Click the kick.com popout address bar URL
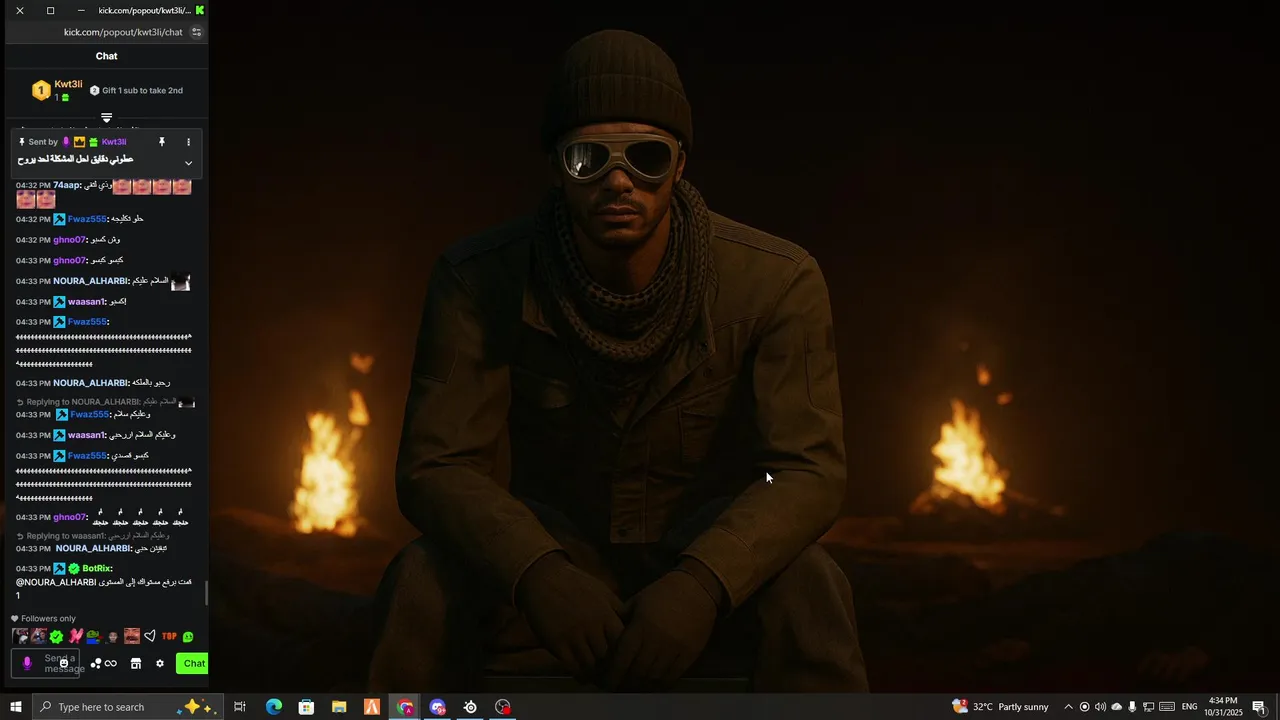 tap(123, 32)
